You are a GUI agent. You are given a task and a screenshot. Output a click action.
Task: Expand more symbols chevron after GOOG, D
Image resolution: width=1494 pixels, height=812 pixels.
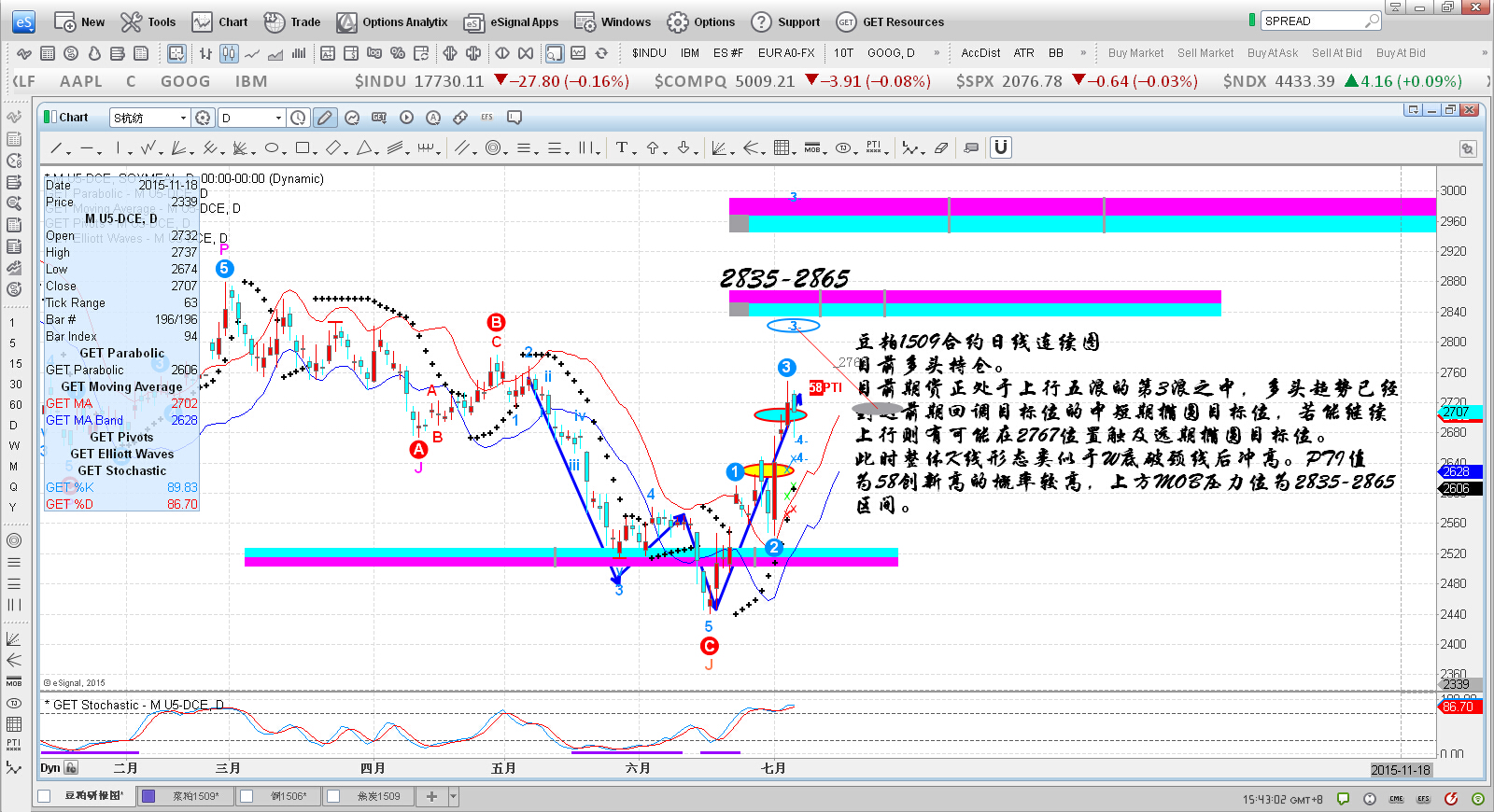point(937,53)
